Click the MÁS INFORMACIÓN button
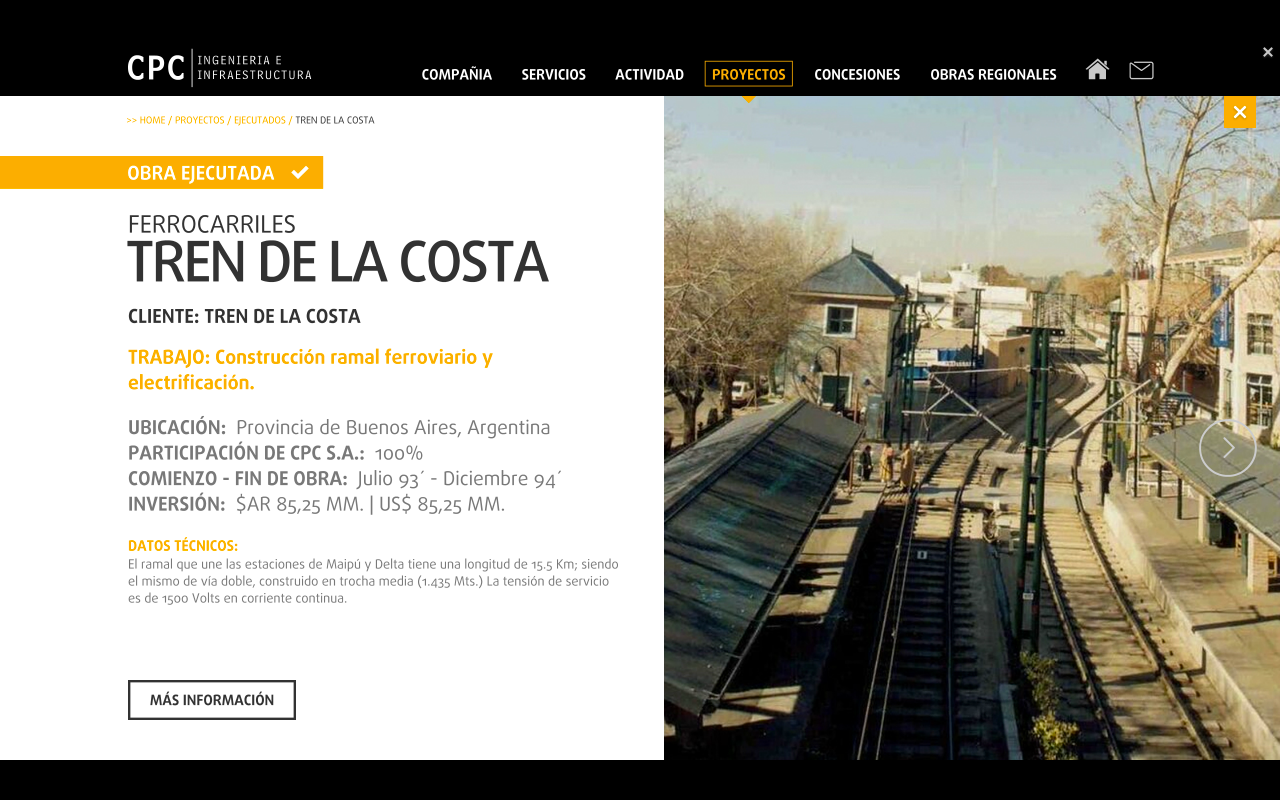Image resolution: width=1280 pixels, height=800 pixels. [212, 700]
